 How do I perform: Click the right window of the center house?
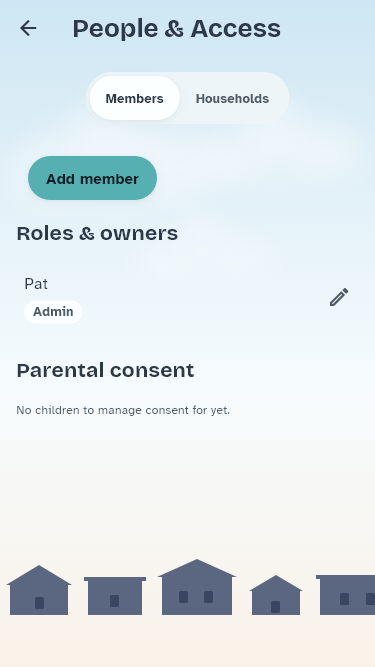(208, 597)
